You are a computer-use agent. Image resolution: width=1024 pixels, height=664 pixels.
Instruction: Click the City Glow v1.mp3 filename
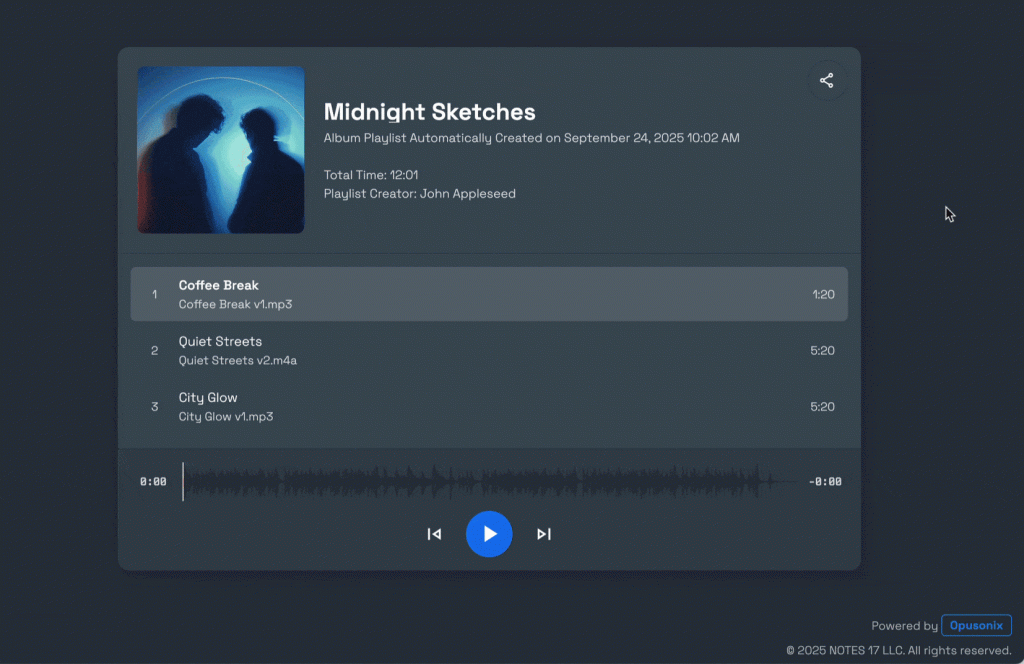[226, 416]
